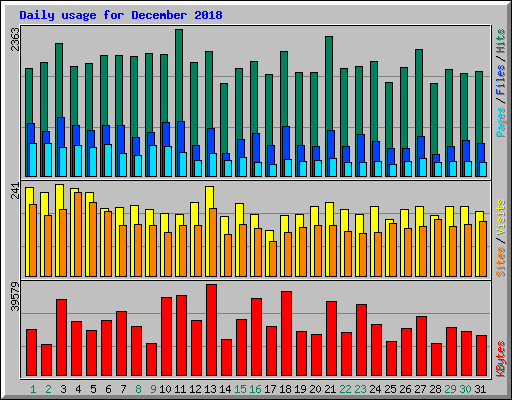The image size is (512, 400).
Task: Click day 19 on the x-axis
Action: click(300, 389)
